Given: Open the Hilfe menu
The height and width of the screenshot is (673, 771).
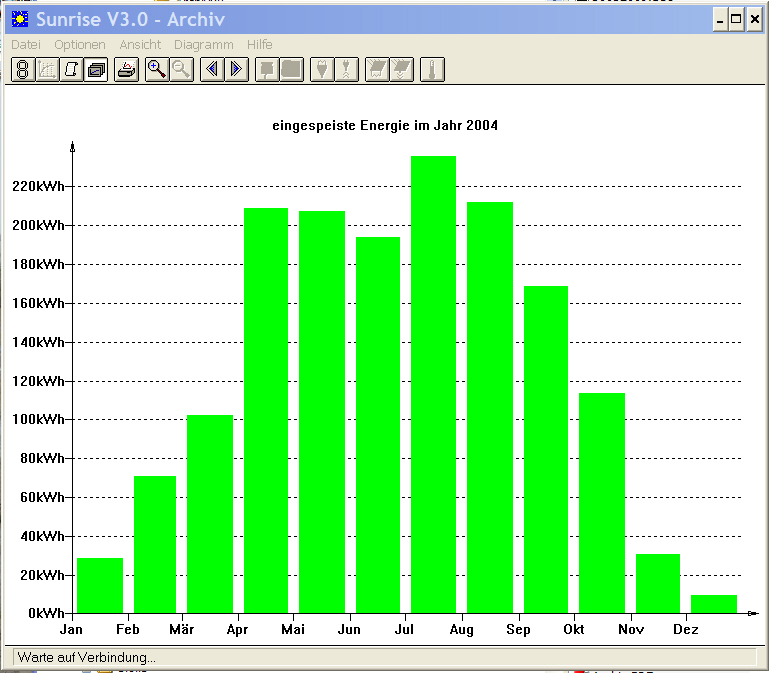Looking at the screenshot, I should (260, 45).
